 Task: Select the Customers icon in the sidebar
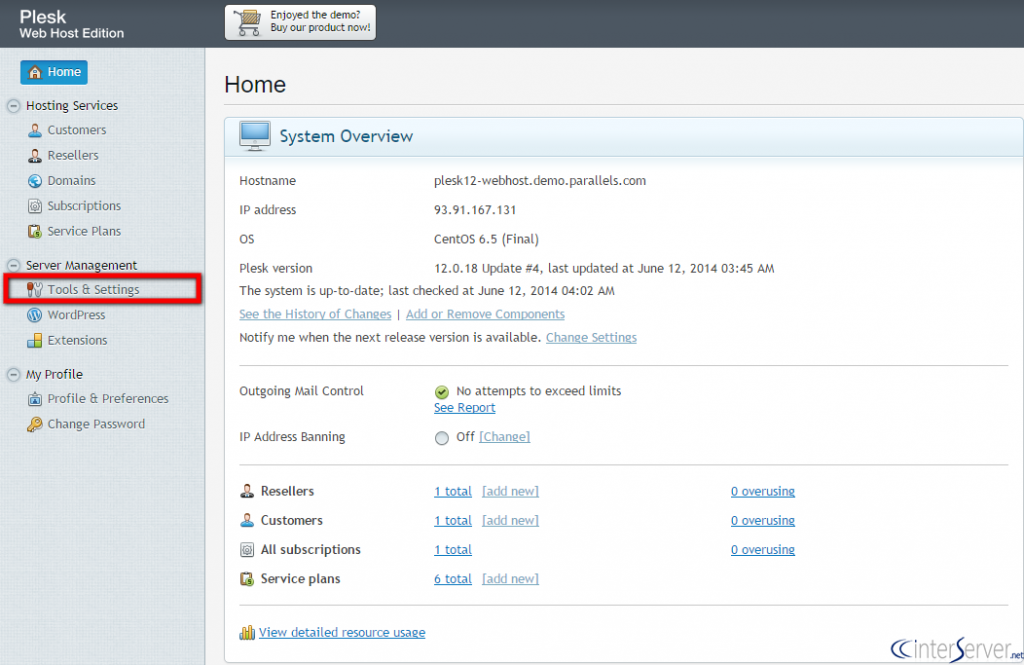[35, 130]
